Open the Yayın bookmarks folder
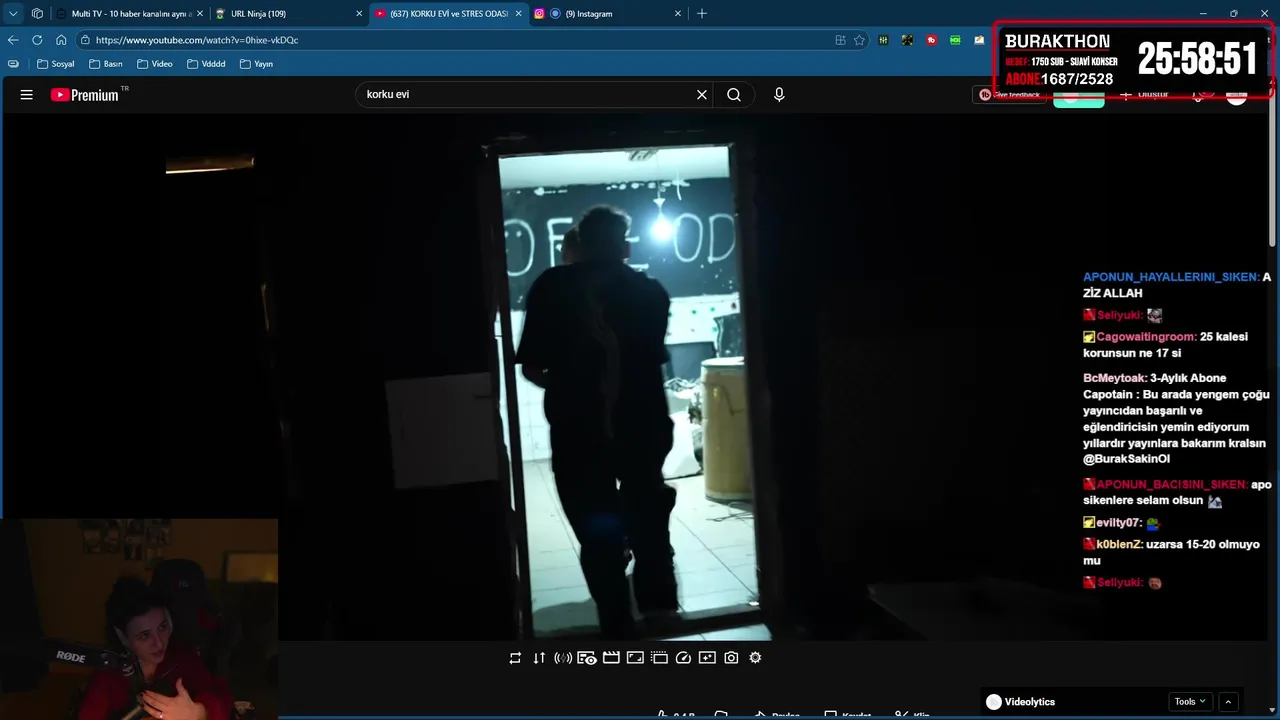Image resolution: width=1280 pixels, height=720 pixels. coord(256,64)
